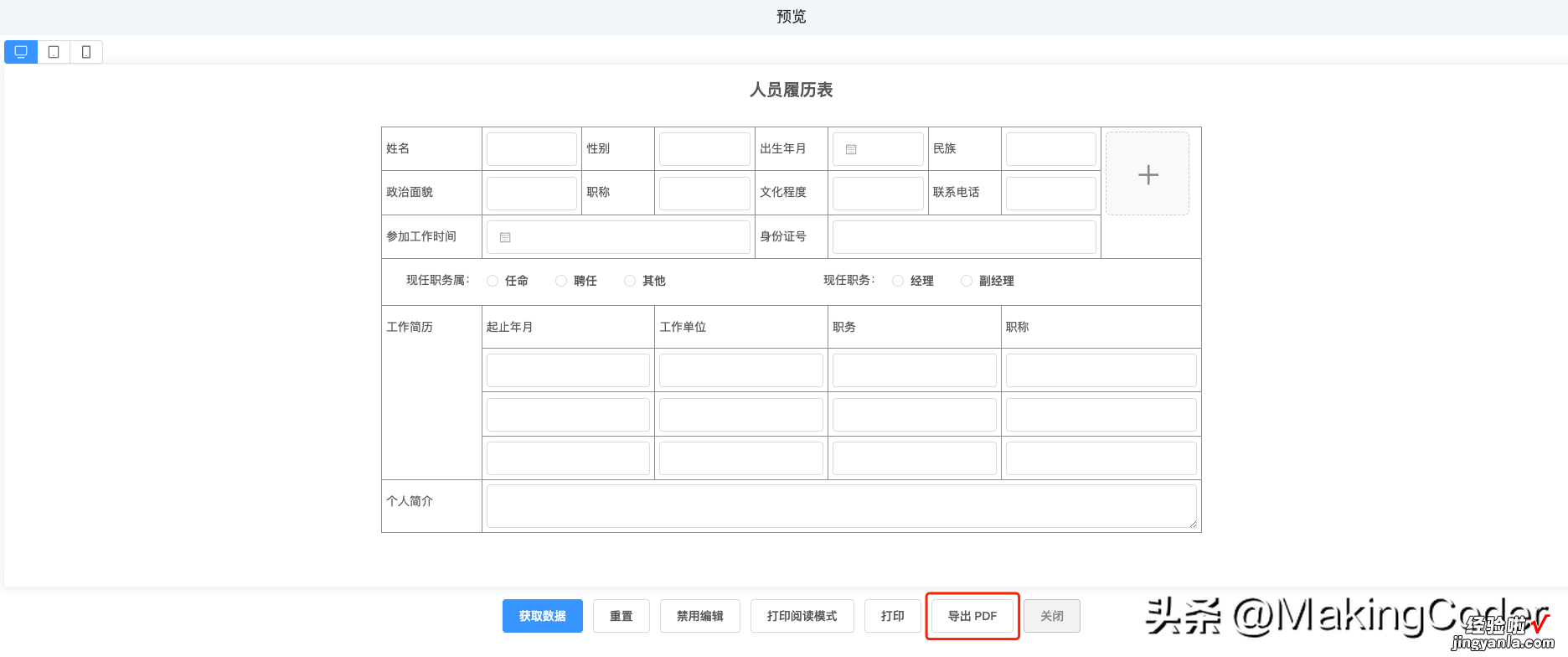The width and height of the screenshot is (1568, 657).
Task: Click the 人员履历表 title text
Action: click(791, 90)
